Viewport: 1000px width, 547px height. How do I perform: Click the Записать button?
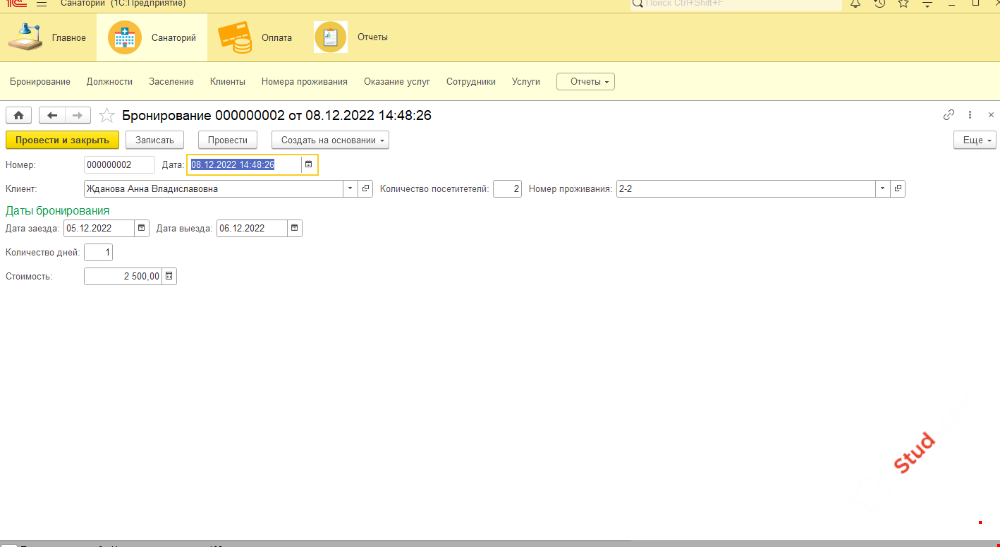point(155,140)
